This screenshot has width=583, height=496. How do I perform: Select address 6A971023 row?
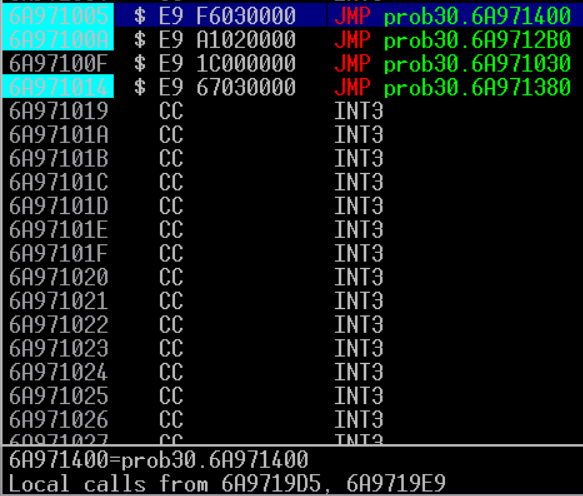tap(58, 349)
